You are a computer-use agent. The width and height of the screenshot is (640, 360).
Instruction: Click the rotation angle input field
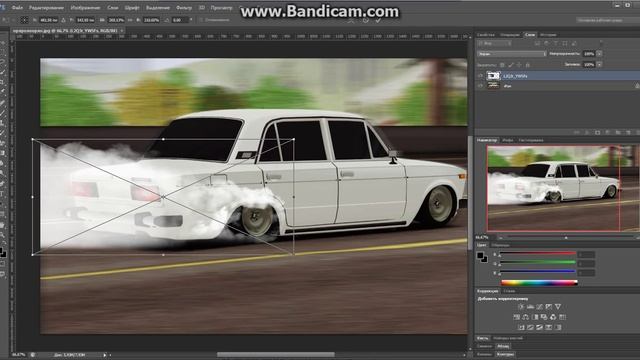[x=180, y=20]
